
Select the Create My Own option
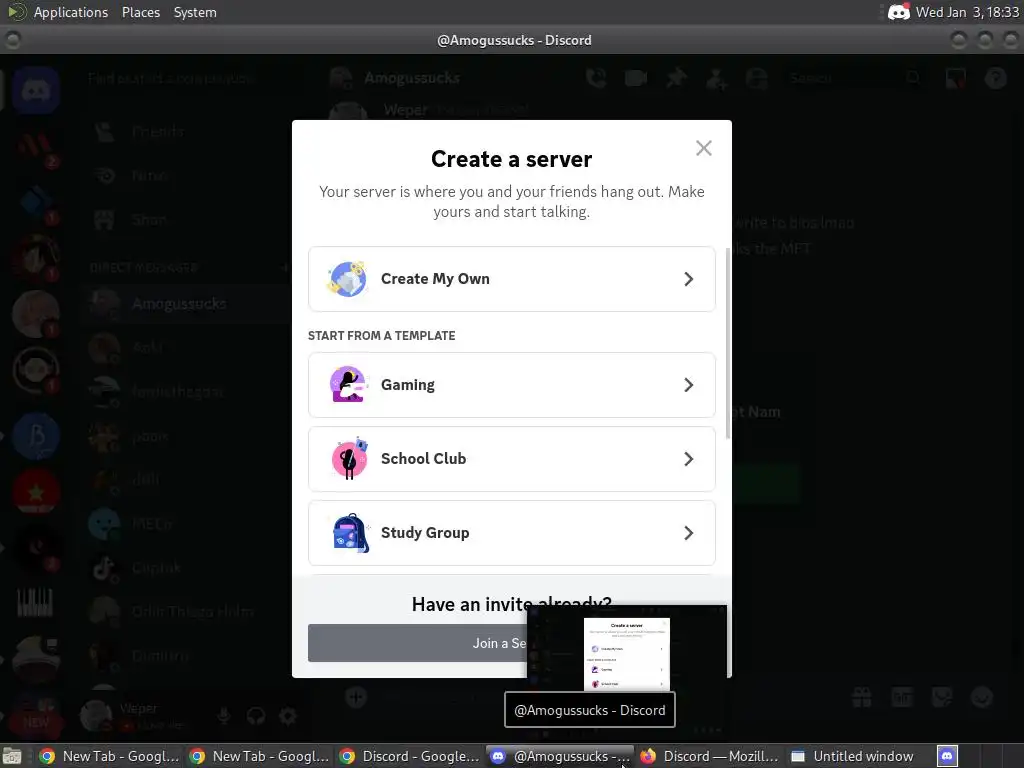tap(511, 279)
